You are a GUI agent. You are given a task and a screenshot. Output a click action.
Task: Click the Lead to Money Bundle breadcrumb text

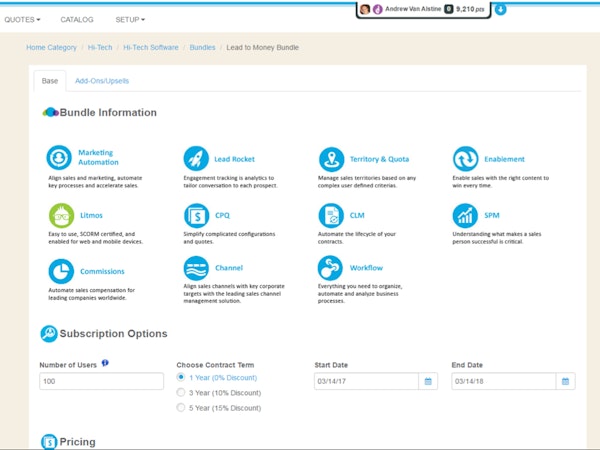pos(262,47)
